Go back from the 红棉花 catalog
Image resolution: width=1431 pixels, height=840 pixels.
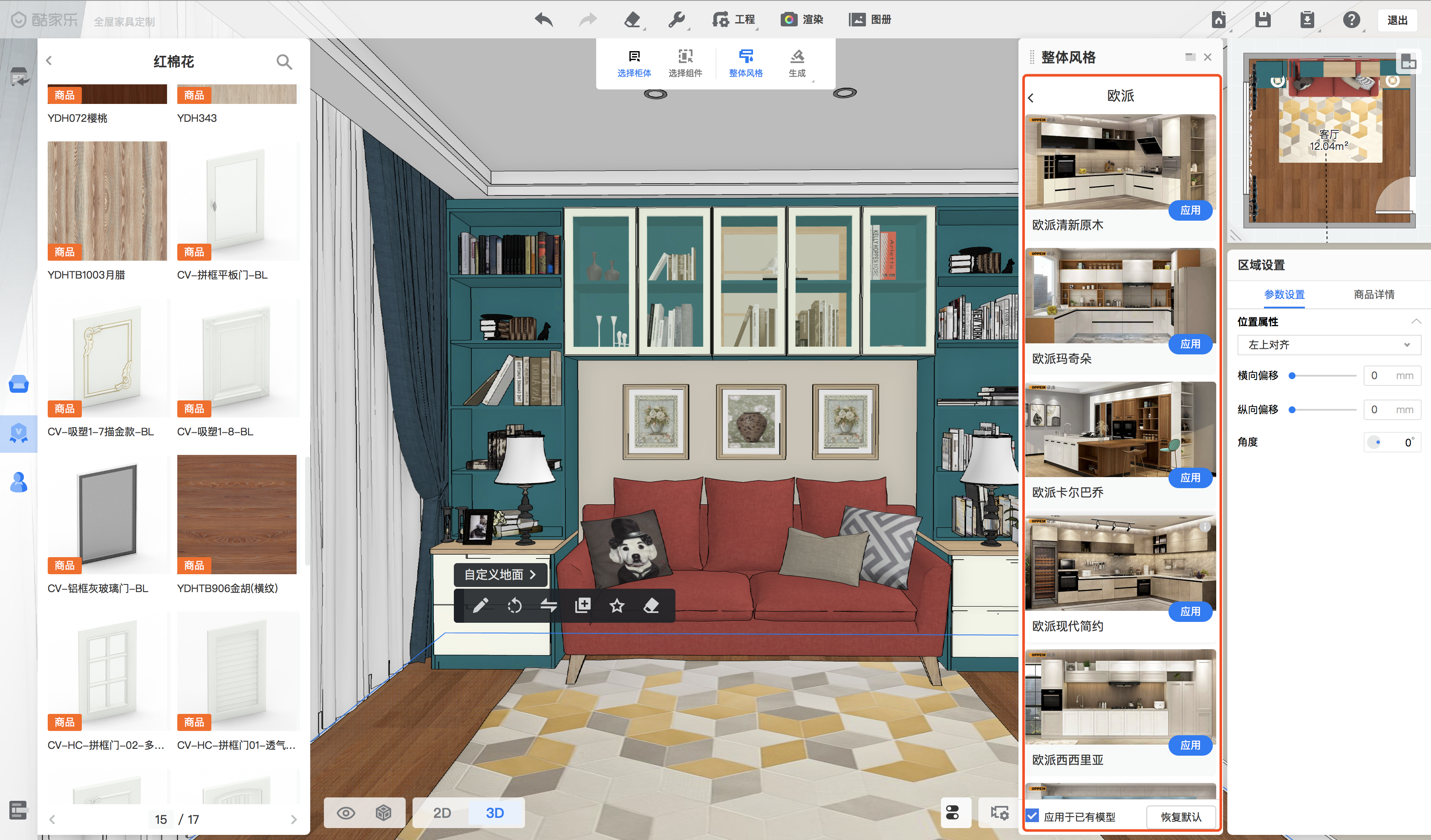coord(49,60)
